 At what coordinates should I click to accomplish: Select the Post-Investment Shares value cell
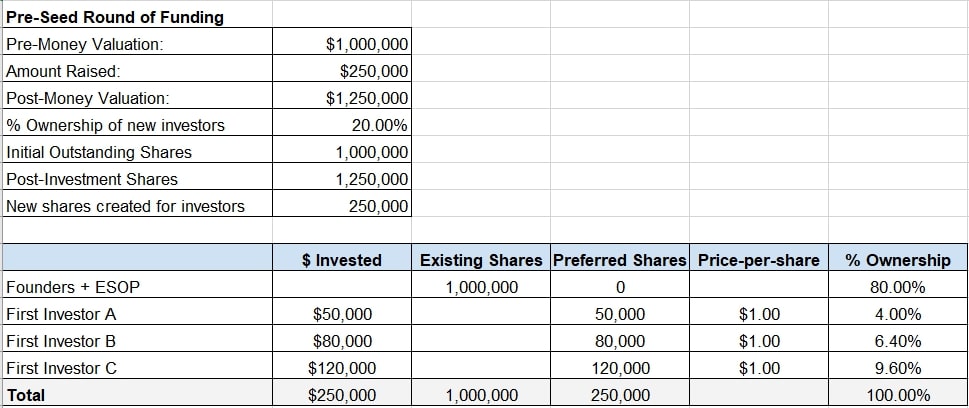[x=372, y=179]
